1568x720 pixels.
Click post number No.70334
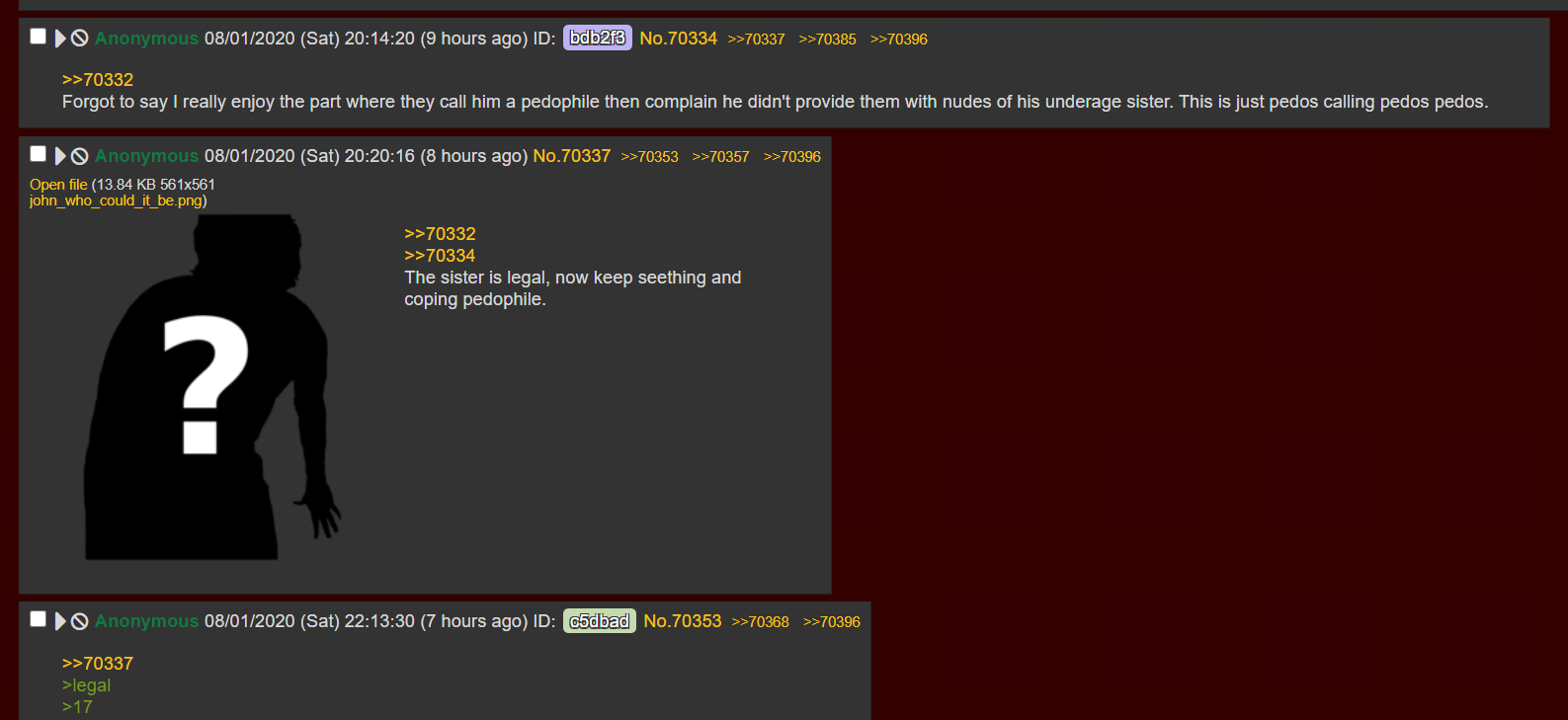(x=679, y=39)
